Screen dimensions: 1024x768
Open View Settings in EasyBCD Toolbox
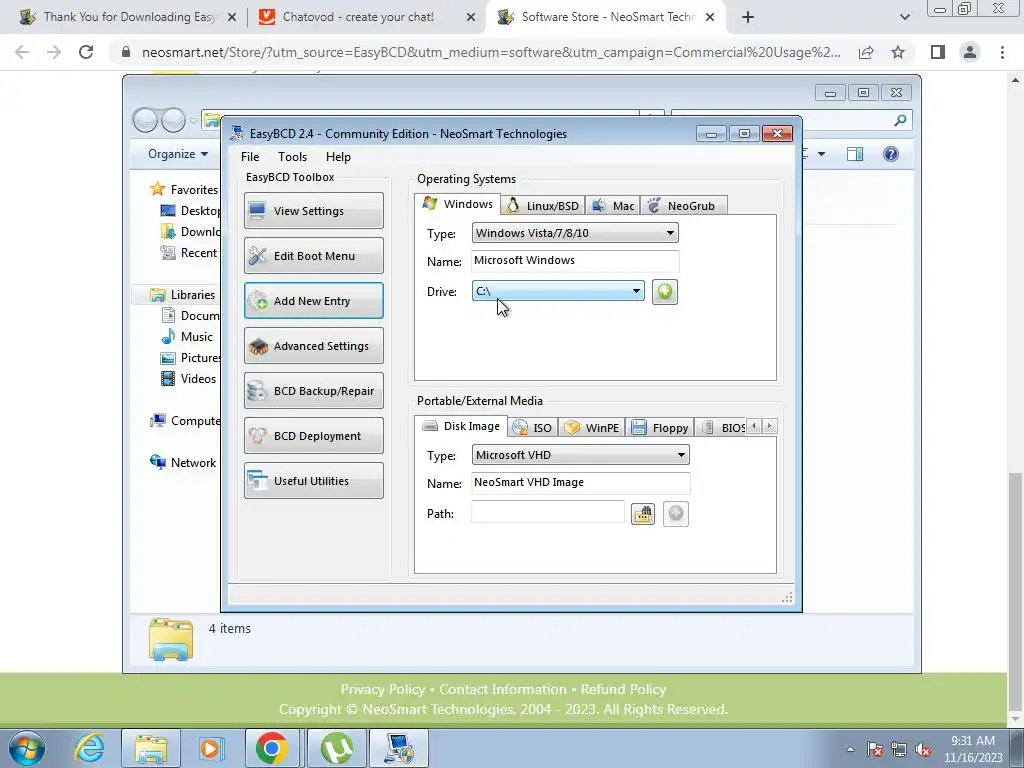[x=313, y=210]
